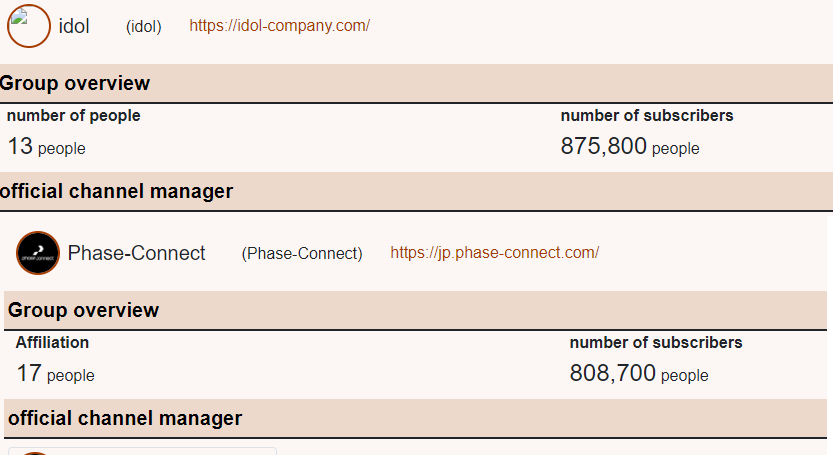The width and height of the screenshot is (833, 455).
Task: Click the 875,800 subscribers figure
Action: pos(629,147)
